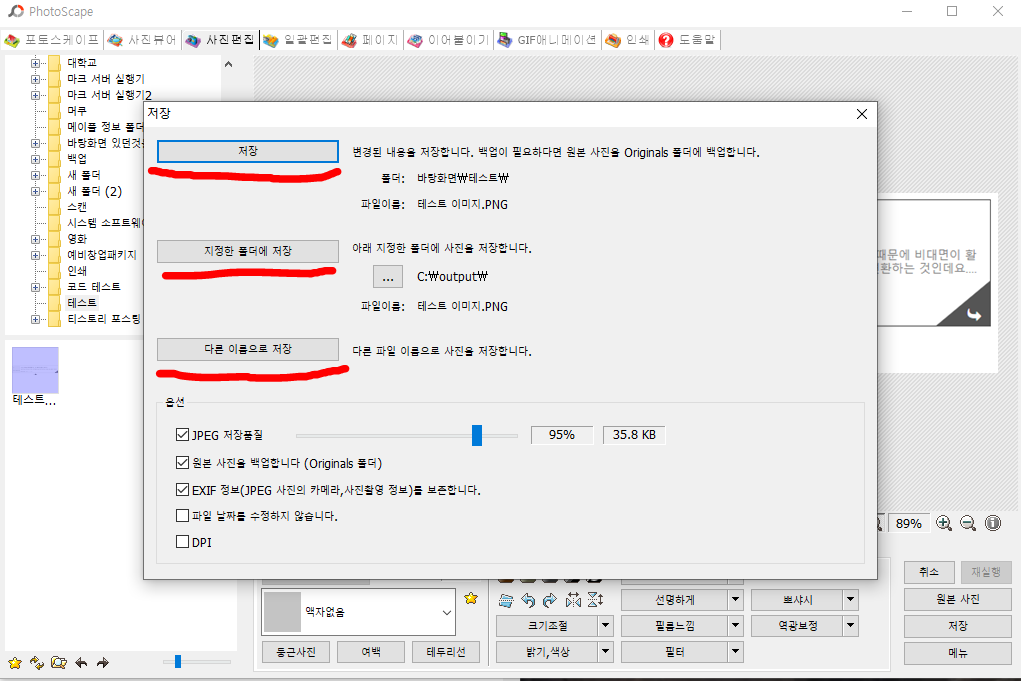Select the 스캔 folder in tree
1021x681 pixels.
(x=77, y=207)
